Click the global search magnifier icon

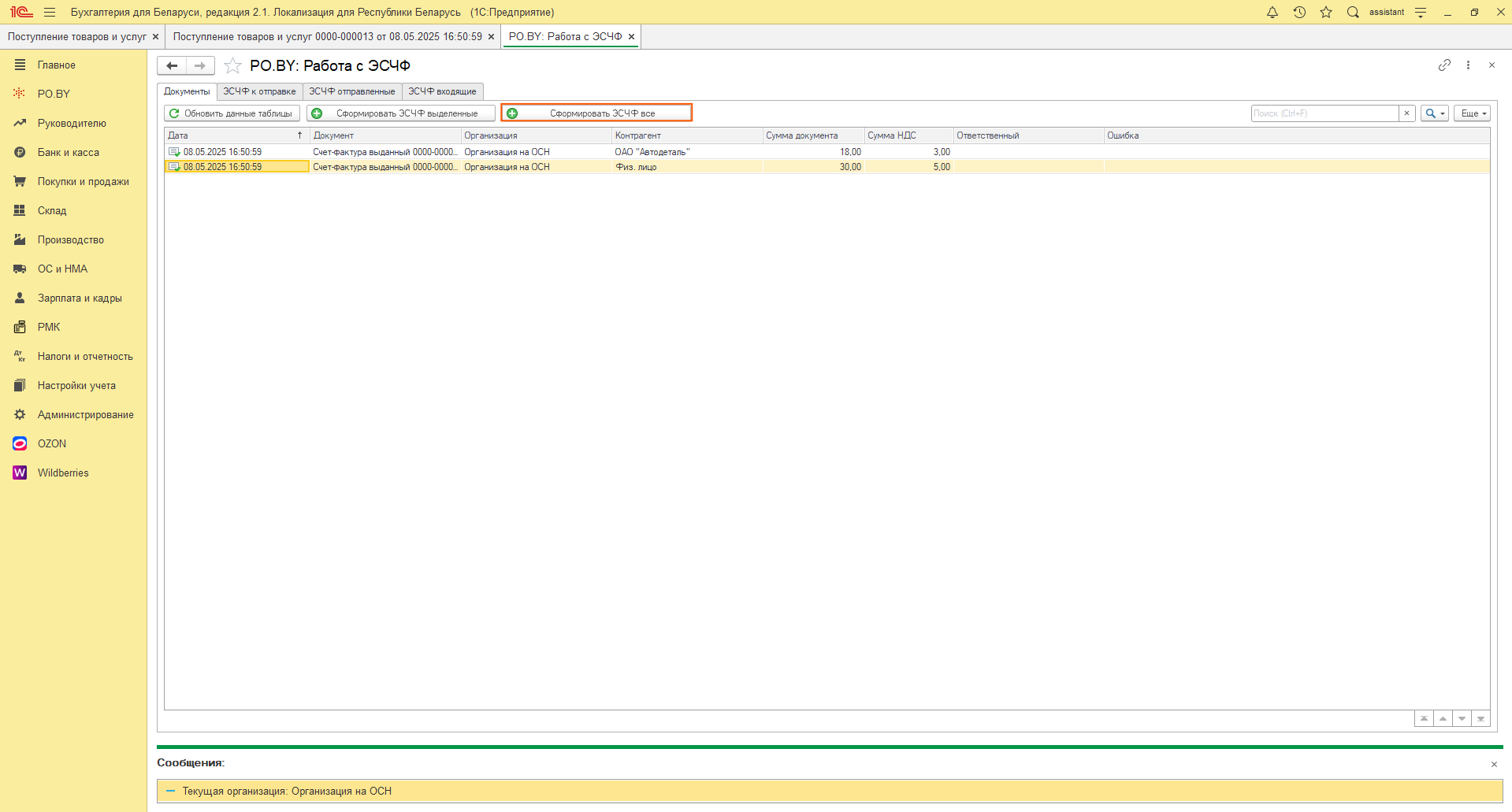click(x=1353, y=12)
